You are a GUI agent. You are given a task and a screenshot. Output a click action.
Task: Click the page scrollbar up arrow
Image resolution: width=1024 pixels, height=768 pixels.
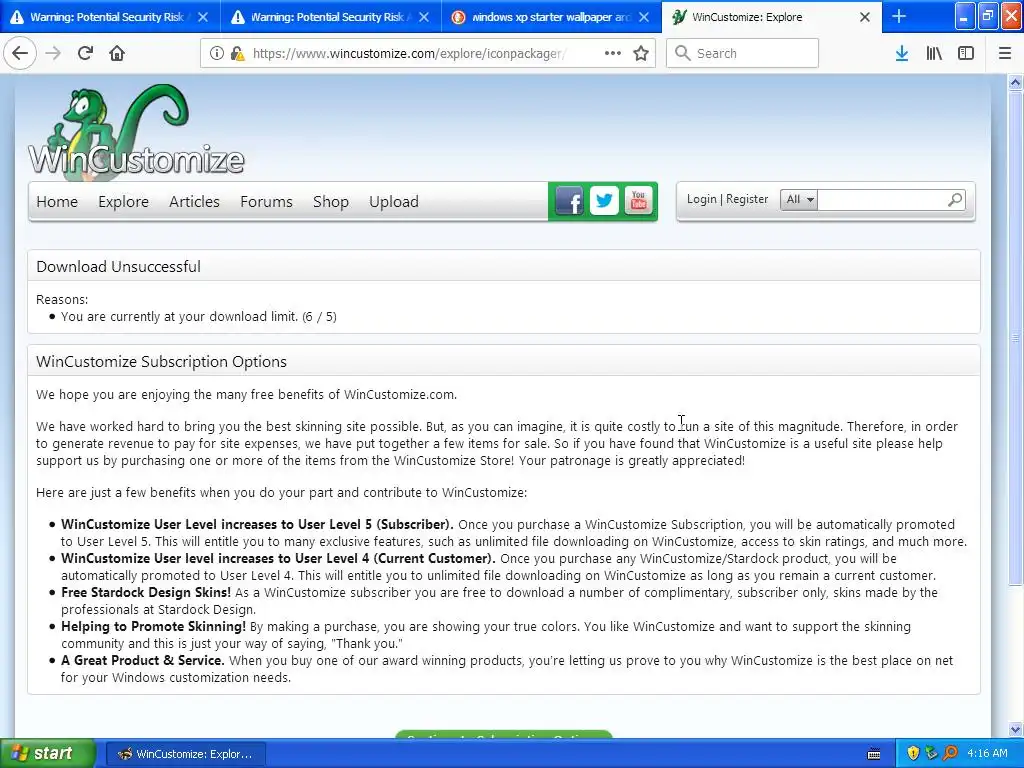[x=1015, y=82]
